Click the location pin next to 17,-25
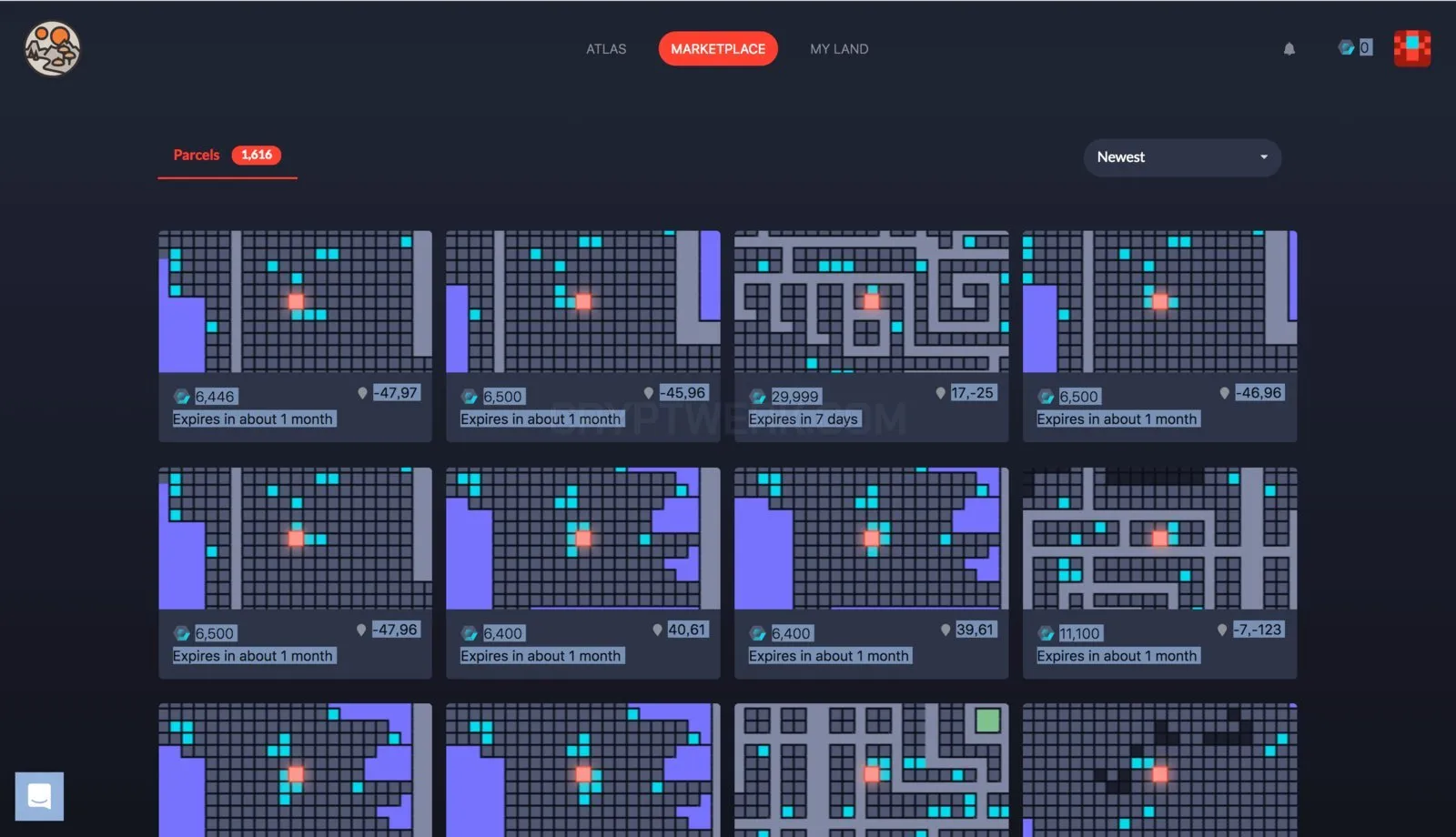This screenshot has width=1456, height=837. (941, 393)
